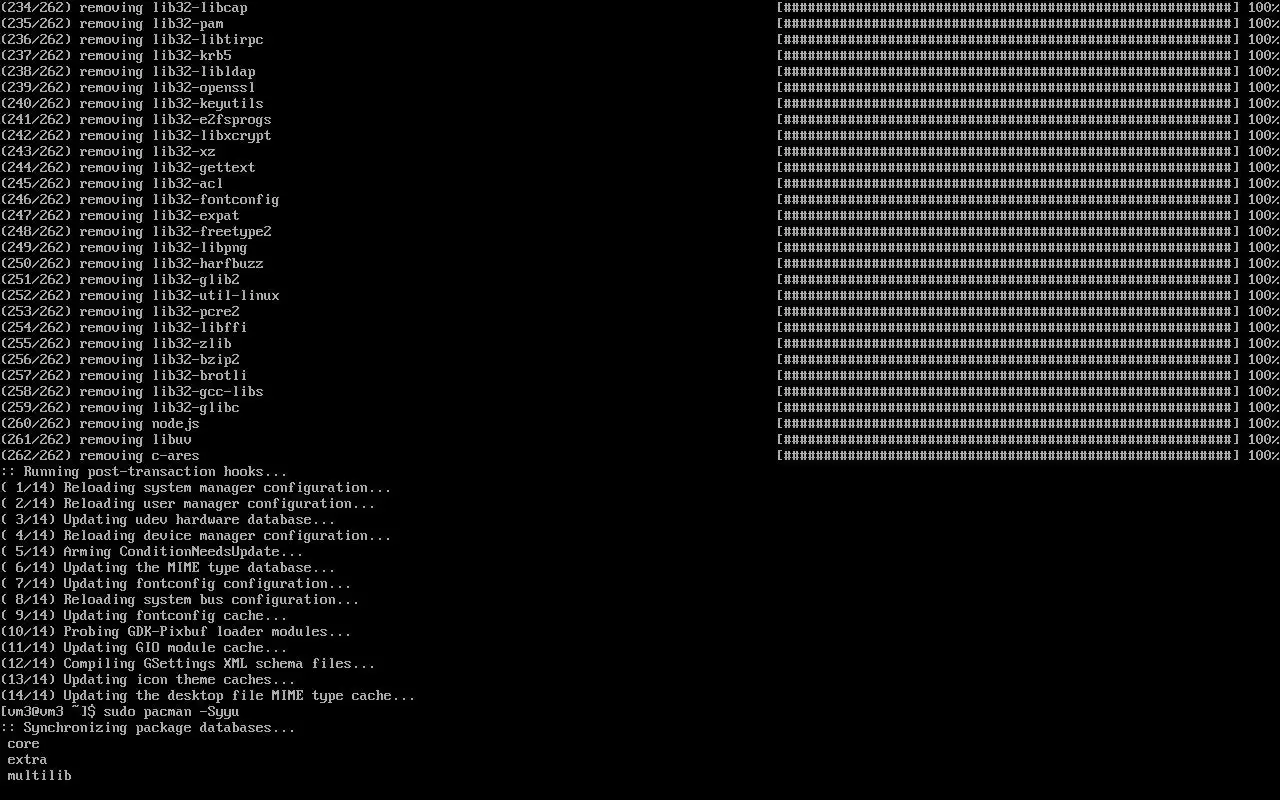Click the progress bar for lib32-harfbuzz
Image resolution: width=1280 pixels, height=800 pixels.
tap(1008, 264)
